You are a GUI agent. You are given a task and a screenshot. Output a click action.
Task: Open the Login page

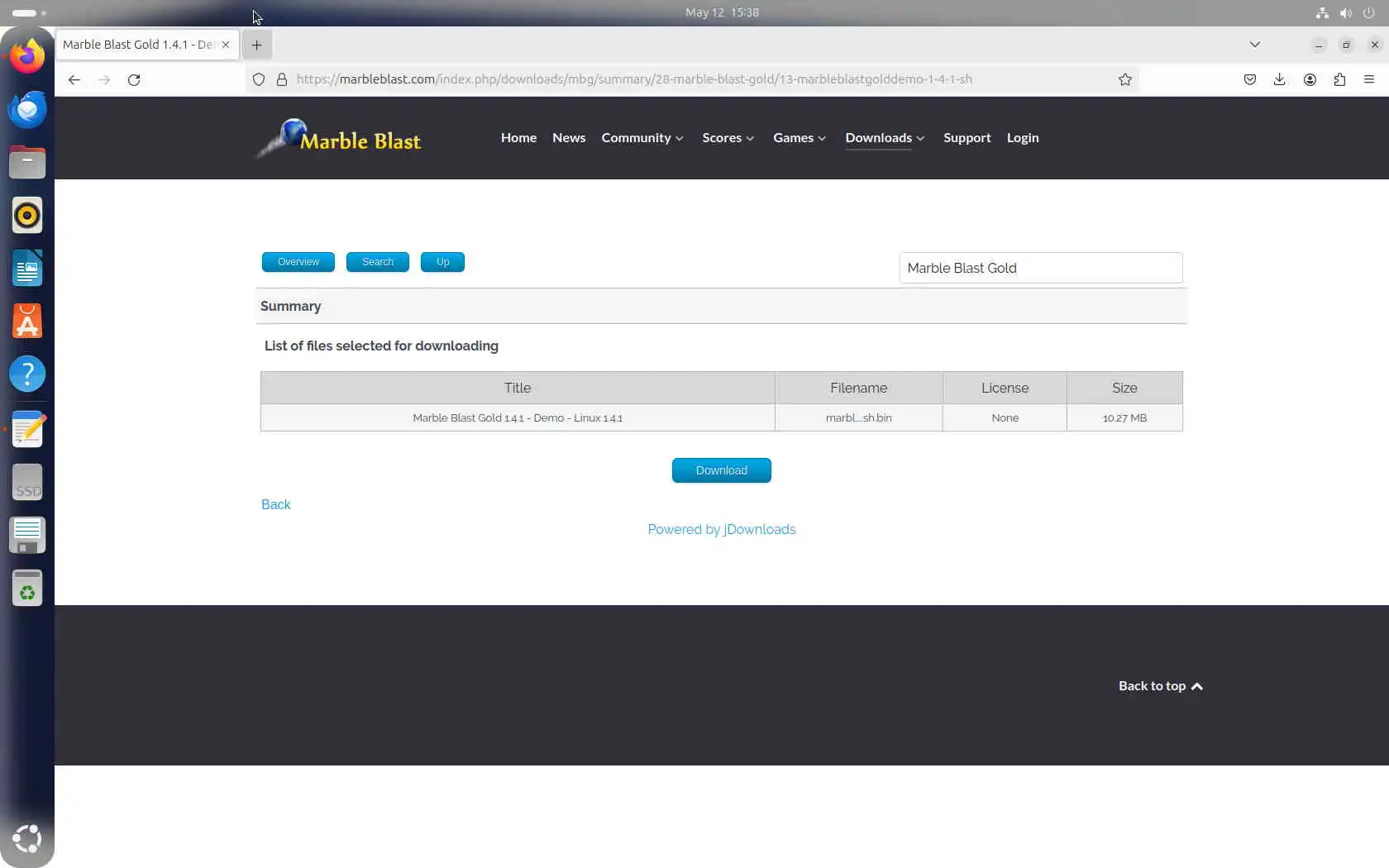[1023, 138]
